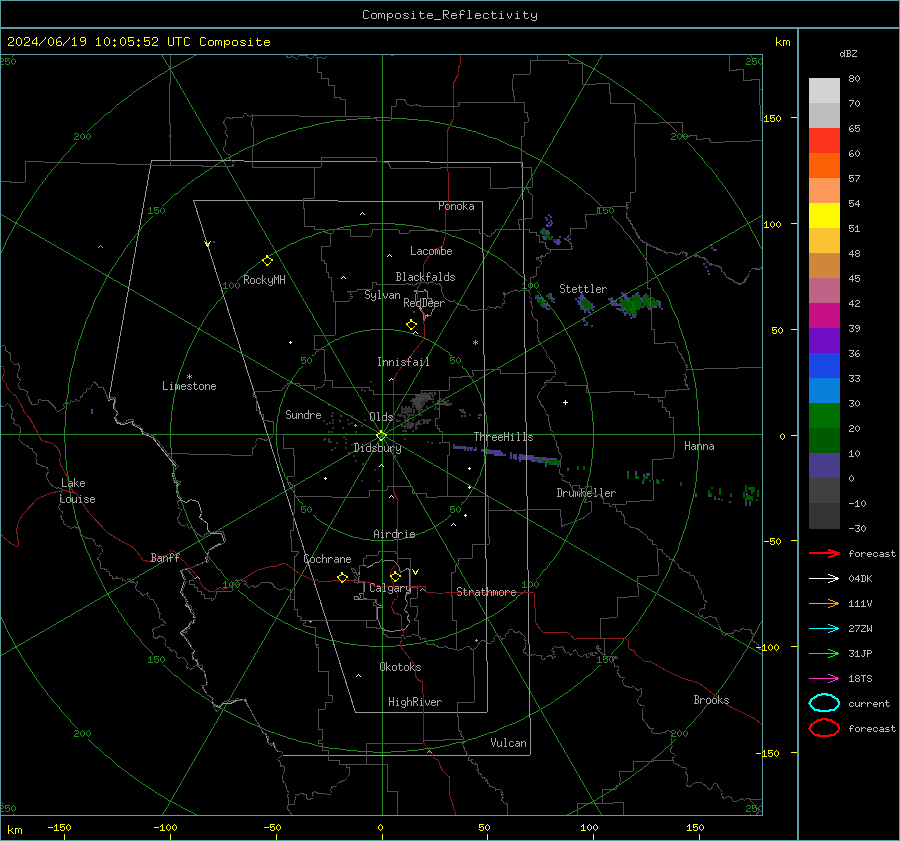The width and height of the screenshot is (900, 841).
Task: Pick the bright green 20 dBZ swatch
Action: coord(824,415)
